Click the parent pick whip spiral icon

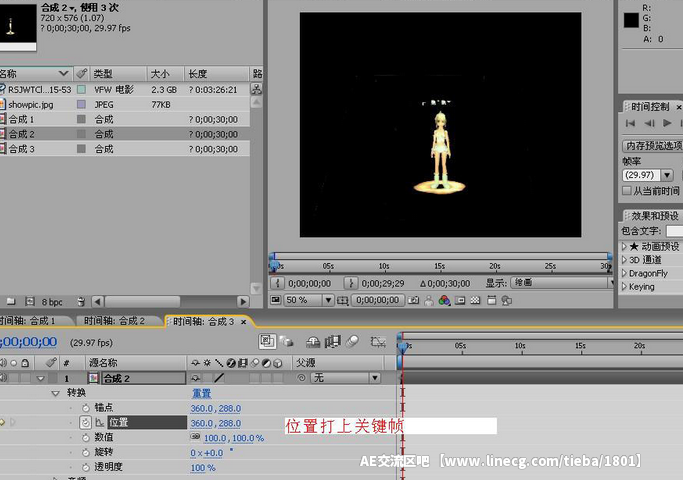point(301,378)
